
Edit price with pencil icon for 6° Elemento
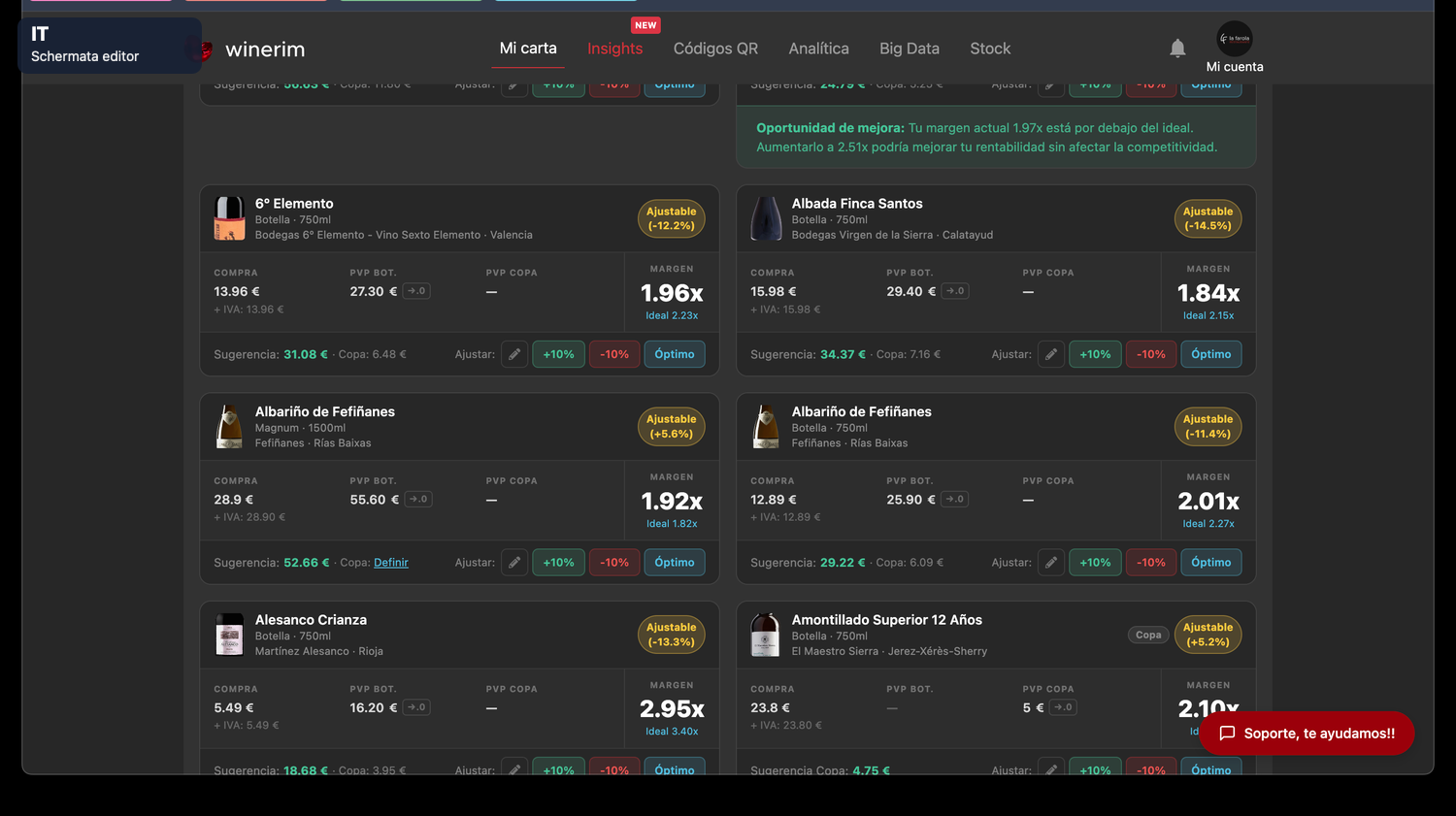514,354
